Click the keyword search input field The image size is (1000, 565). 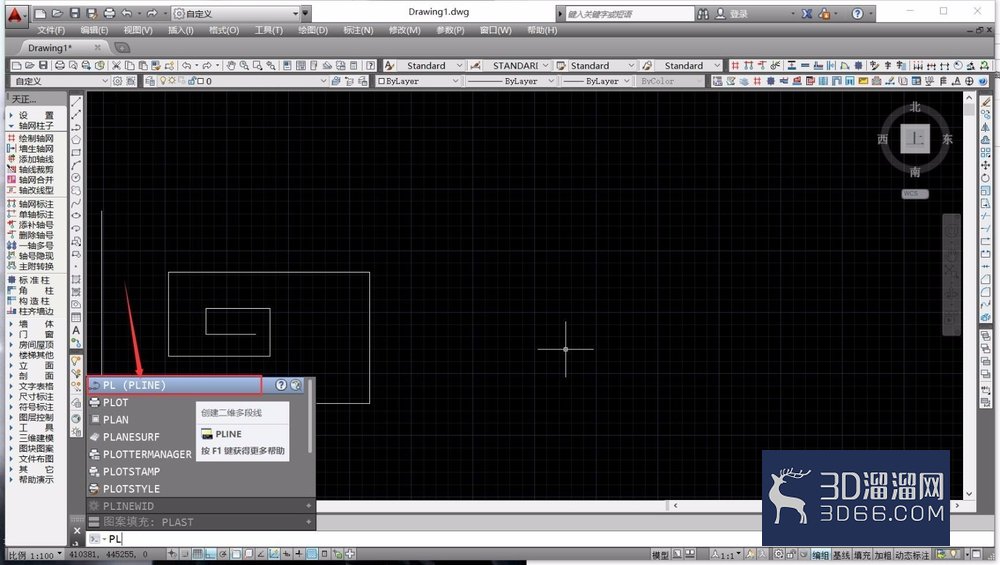pos(629,13)
